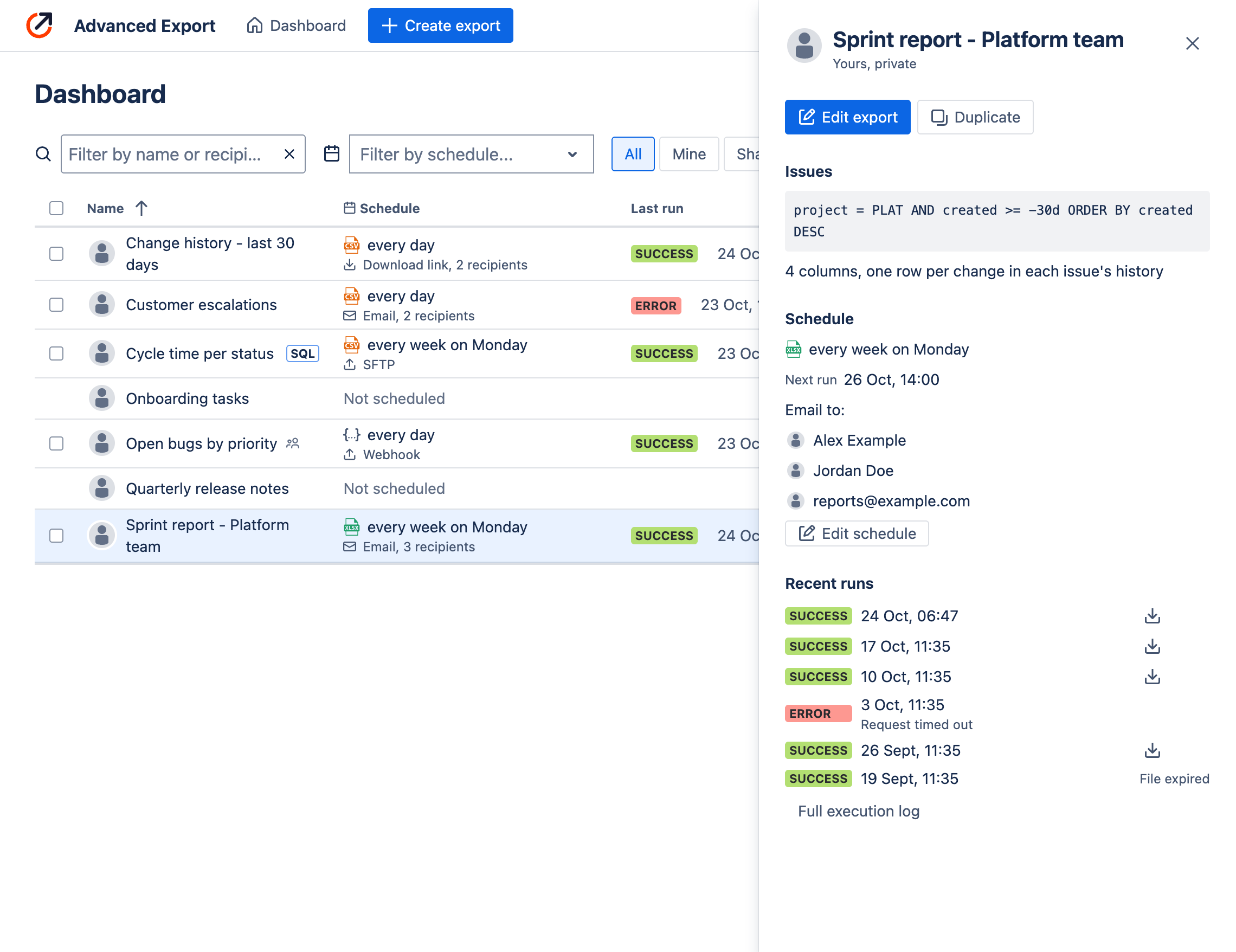This screenshot has height=952, width=1236.
Task: Open Dashboard in the top navigation
Action: tap(296, 25)
